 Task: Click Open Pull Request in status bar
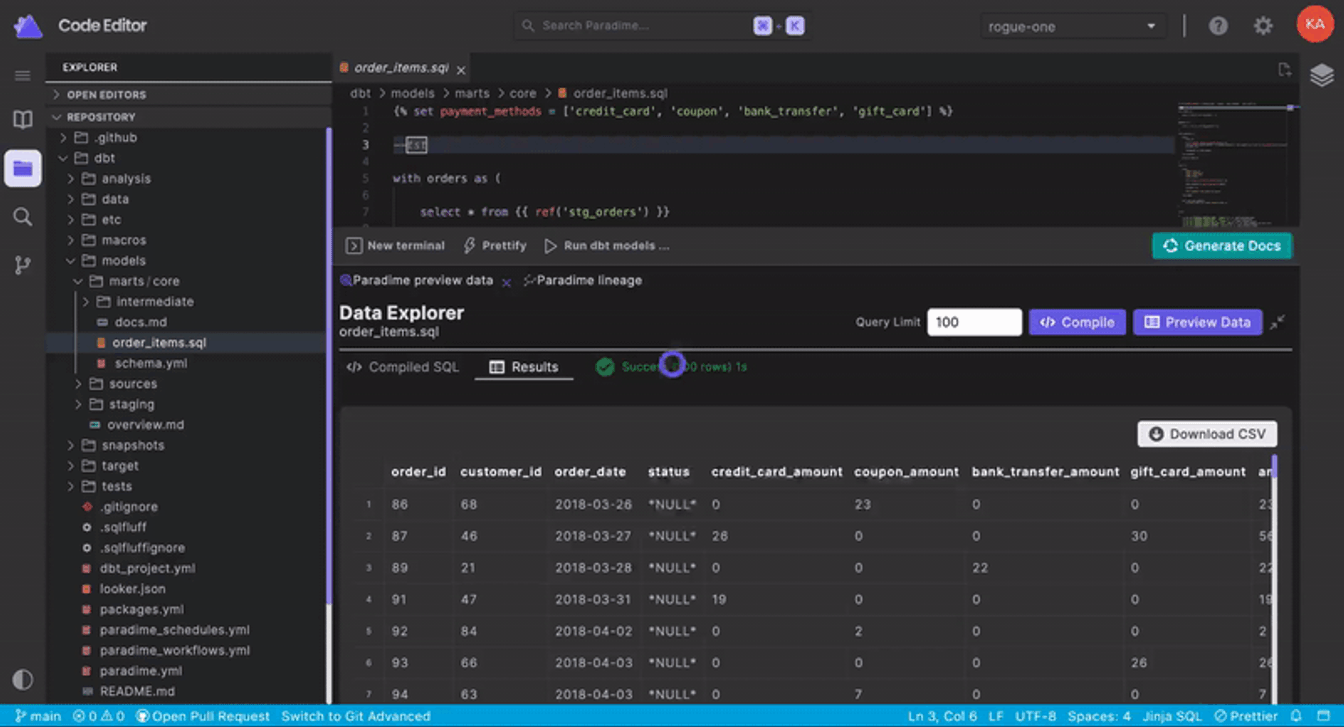pyautogui.click(x=203, y=716)
